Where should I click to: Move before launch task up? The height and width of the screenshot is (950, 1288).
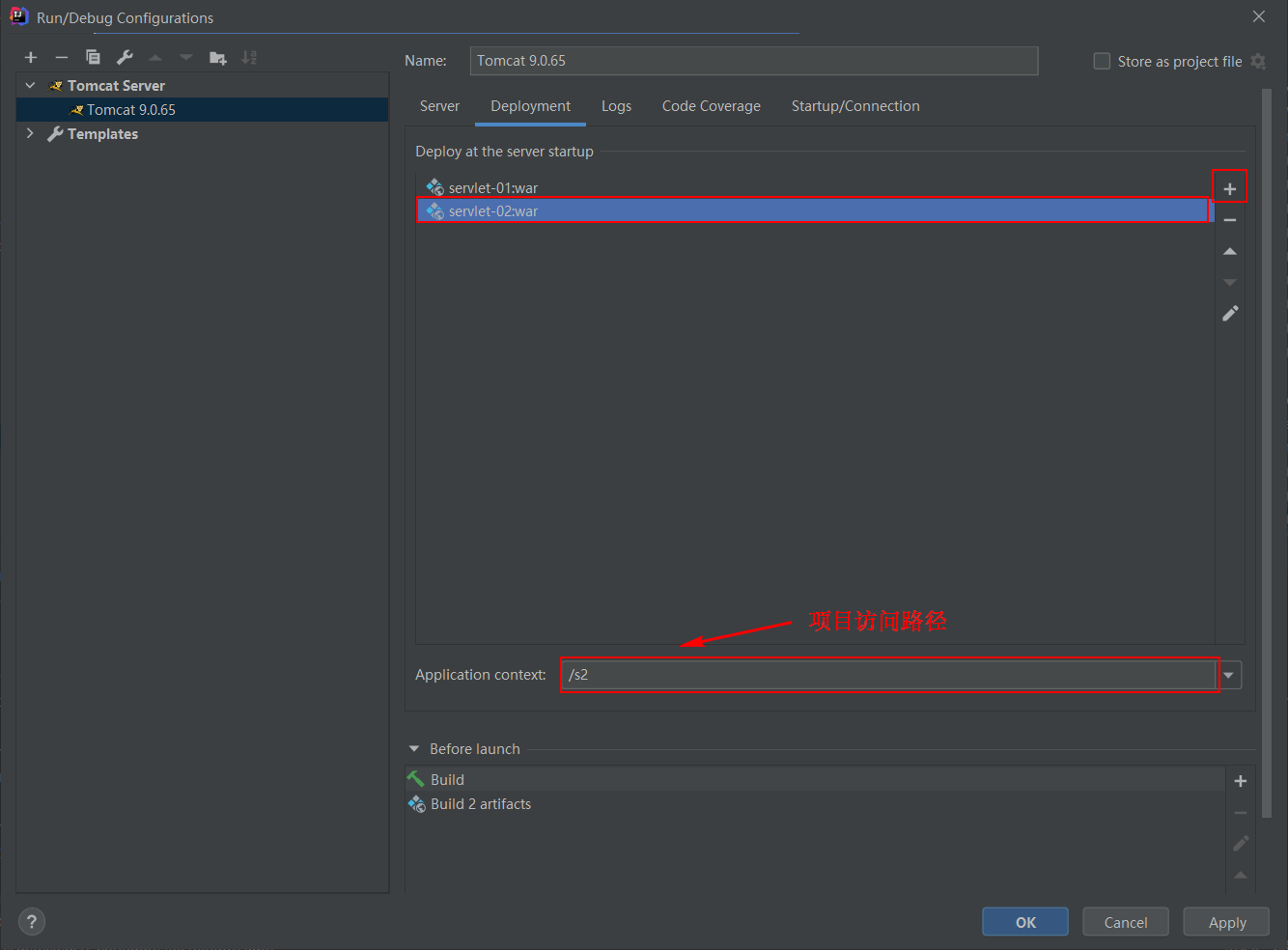(1241, 875)
